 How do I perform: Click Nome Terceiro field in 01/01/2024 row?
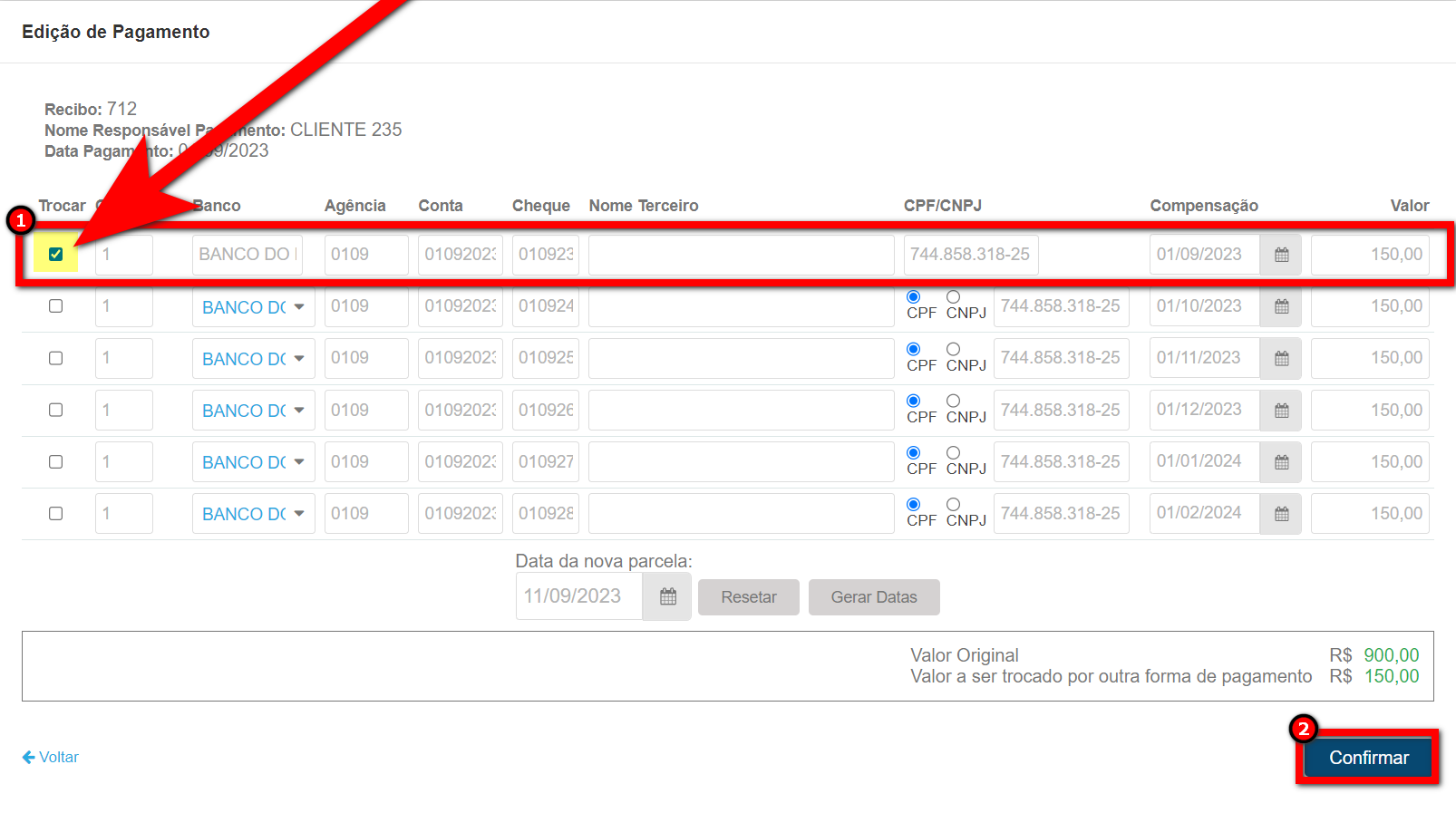[741, 462]
